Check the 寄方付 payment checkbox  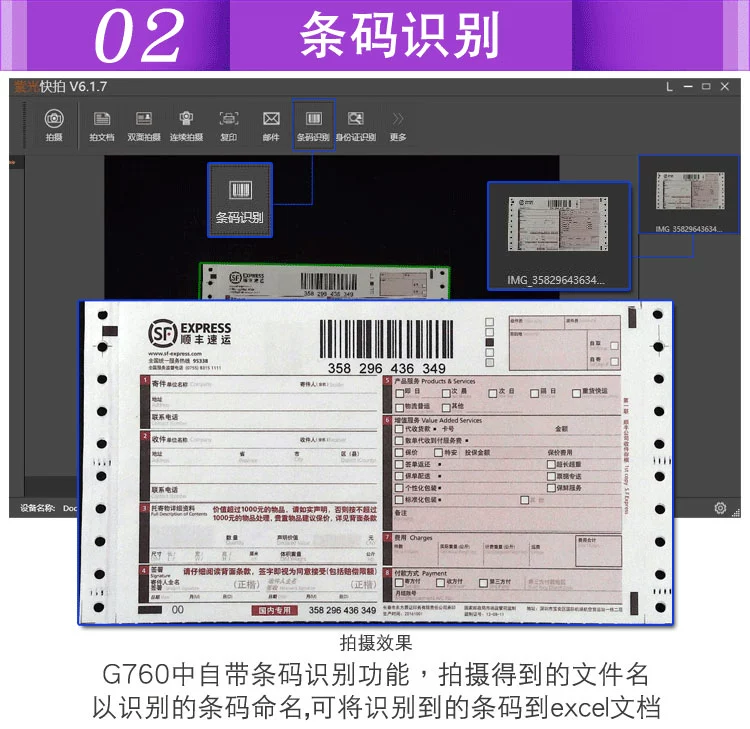(399, 582)
